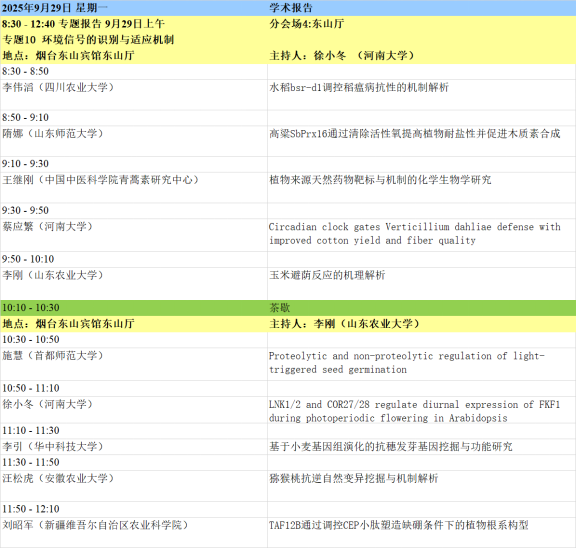The height and width of the screenshot is (549, 576).
Task: Click the 学术报告 header cell
Action: [x=291, y=7]
